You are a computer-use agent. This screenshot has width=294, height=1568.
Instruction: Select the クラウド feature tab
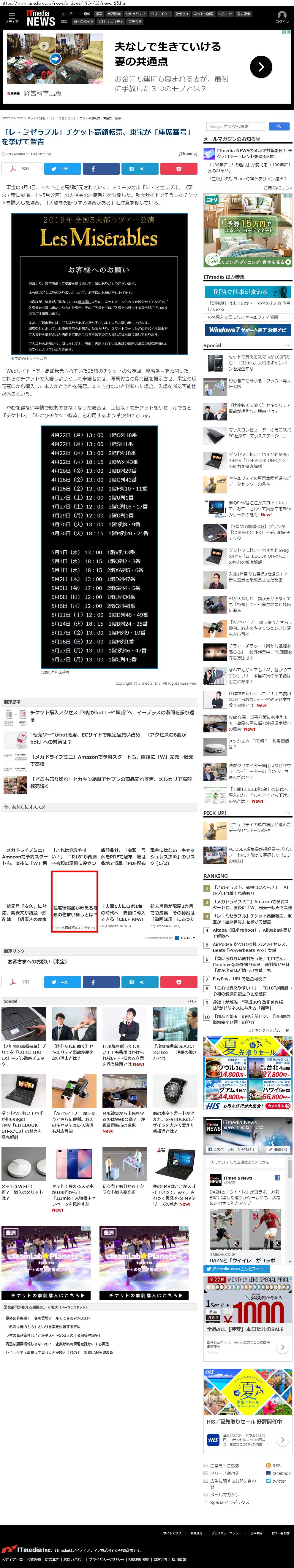point(135,21)
